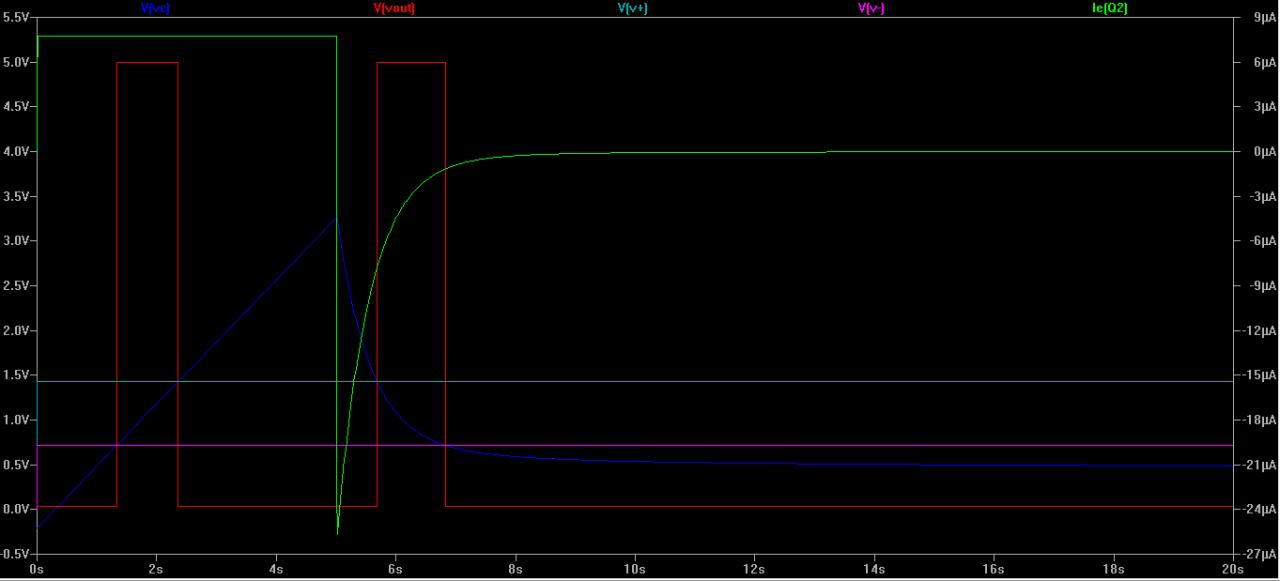Click the -6µA right axis label
Viewport: 1280px width, 581px height.
pos(1262,241)
